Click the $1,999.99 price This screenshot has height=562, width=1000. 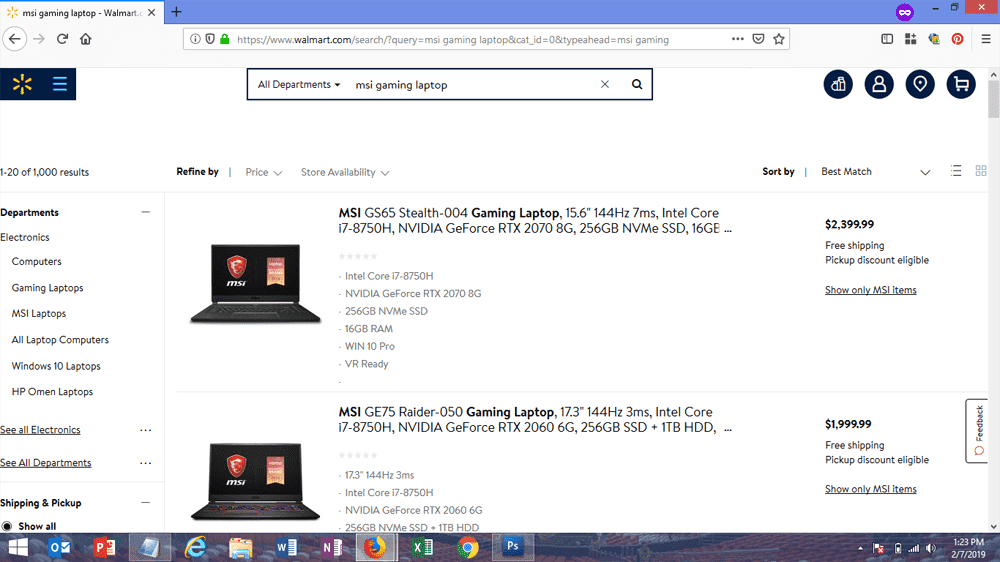coord(848,424)
